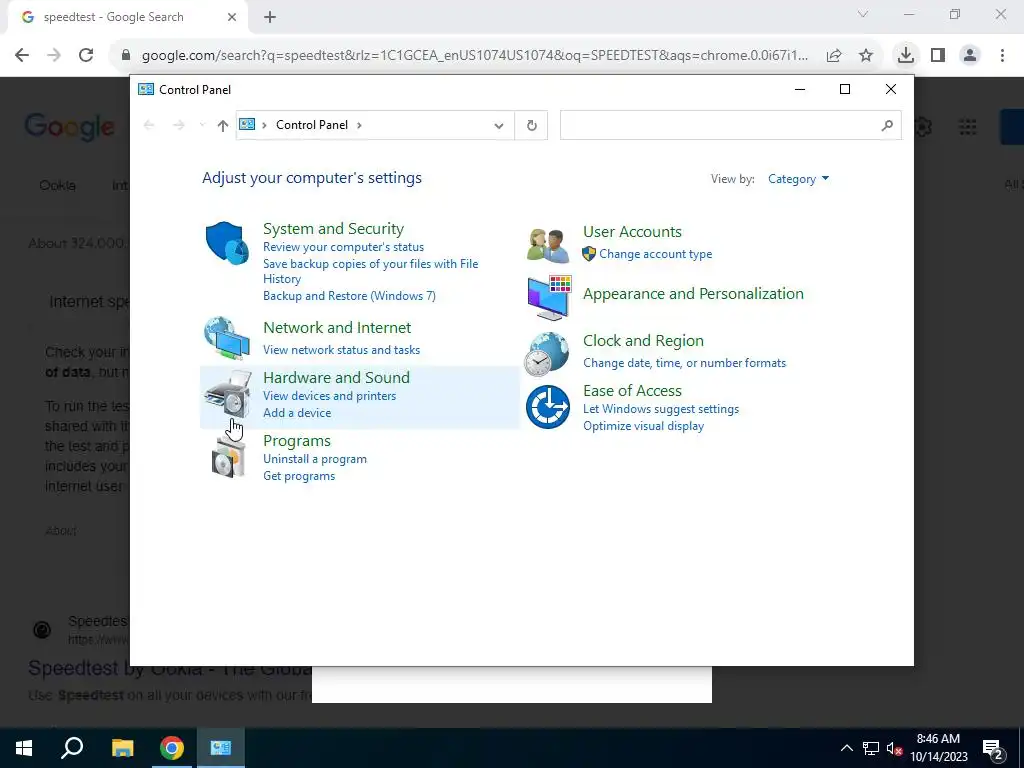The width and height of the screenshot is (1024, 768).
Task: Open System and Security category
Action: tap(333, 229)
